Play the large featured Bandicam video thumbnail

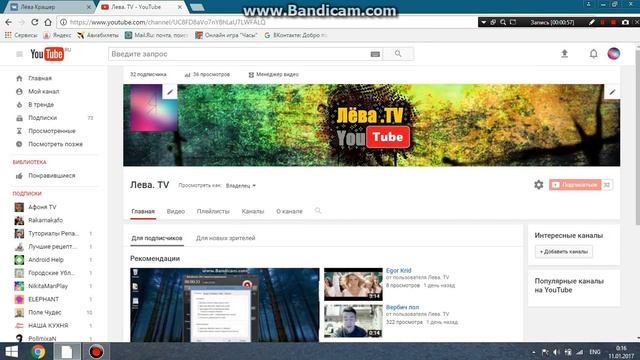[x=224, y=304]
